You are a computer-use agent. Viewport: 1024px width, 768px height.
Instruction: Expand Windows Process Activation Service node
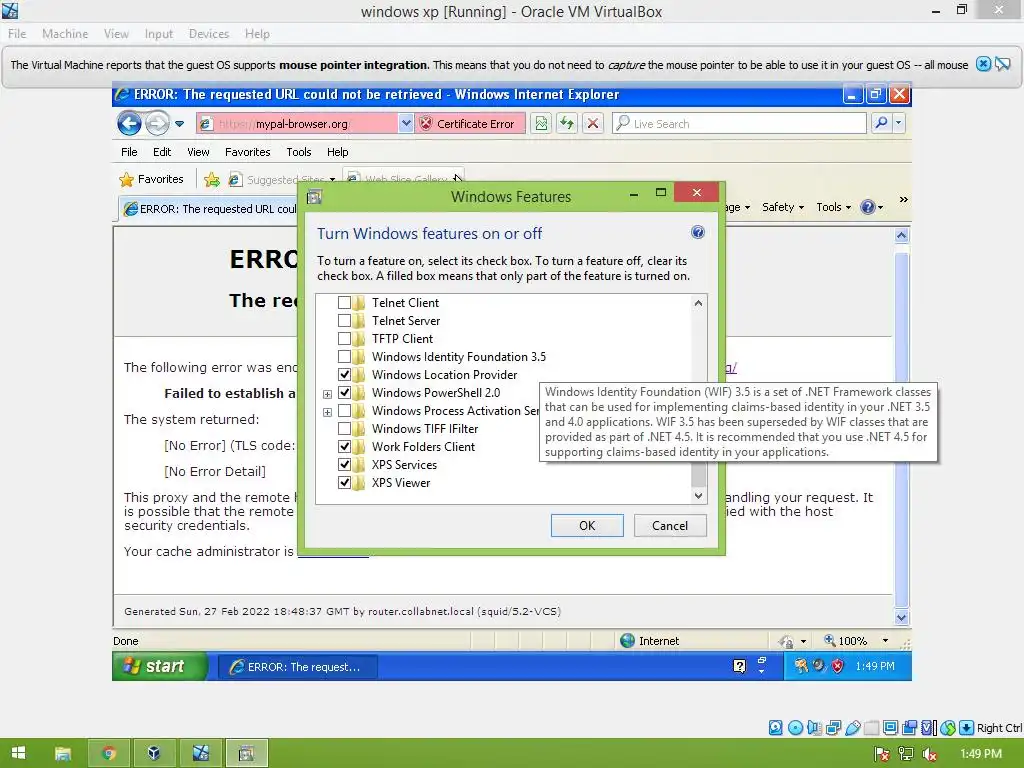327,412
